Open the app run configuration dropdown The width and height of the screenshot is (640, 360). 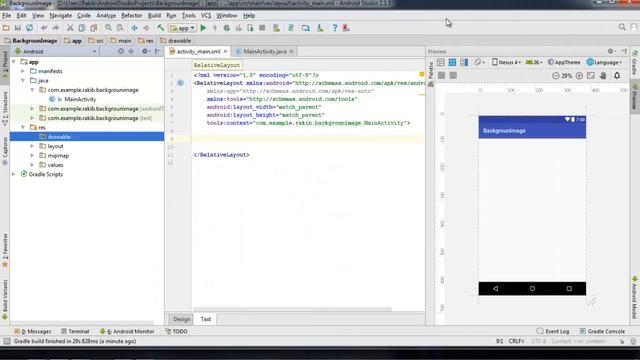click(182, 28)
